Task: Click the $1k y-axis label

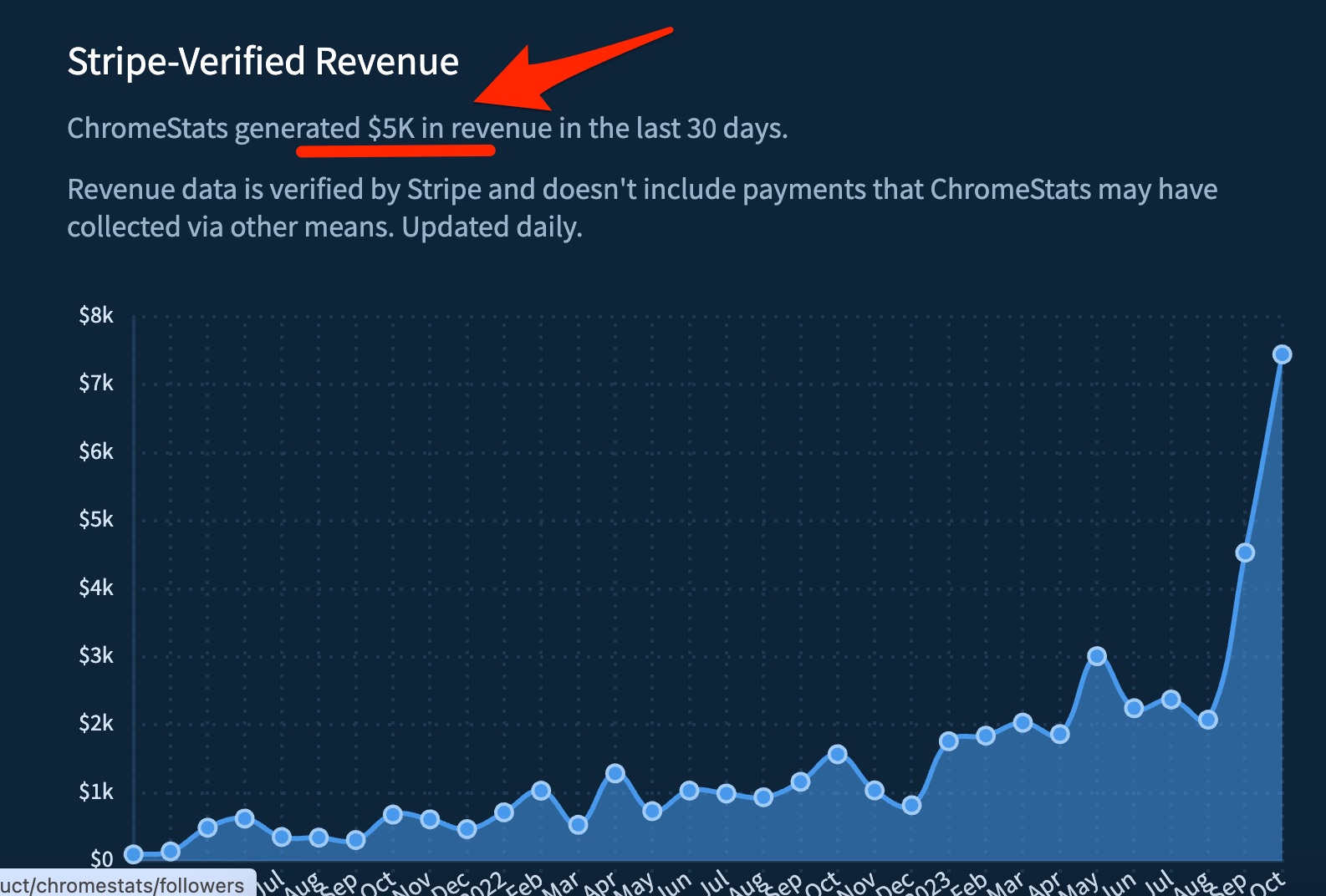Action: tap(96, 792)
